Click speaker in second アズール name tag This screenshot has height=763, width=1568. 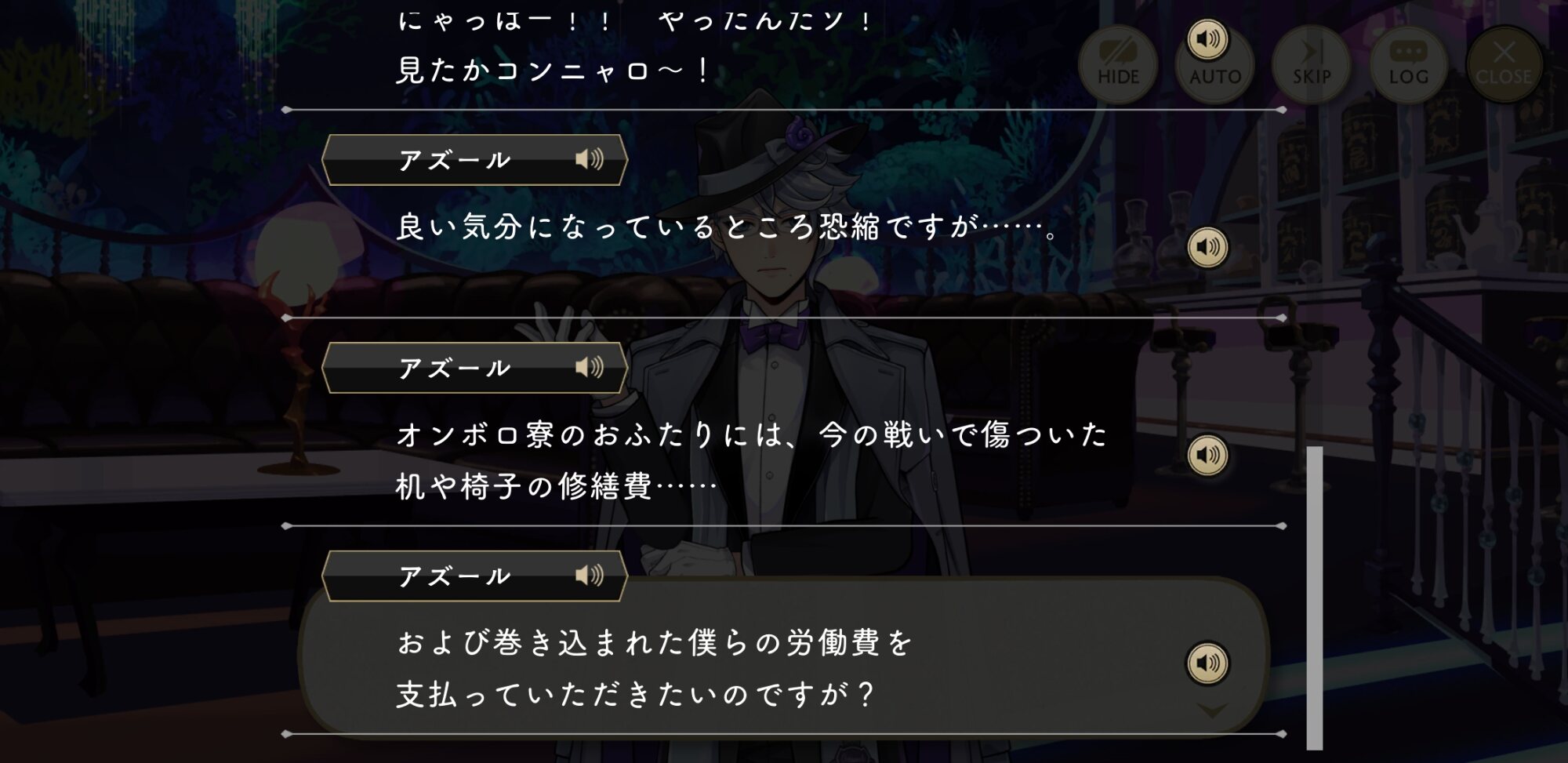click(x=590, y=367)
